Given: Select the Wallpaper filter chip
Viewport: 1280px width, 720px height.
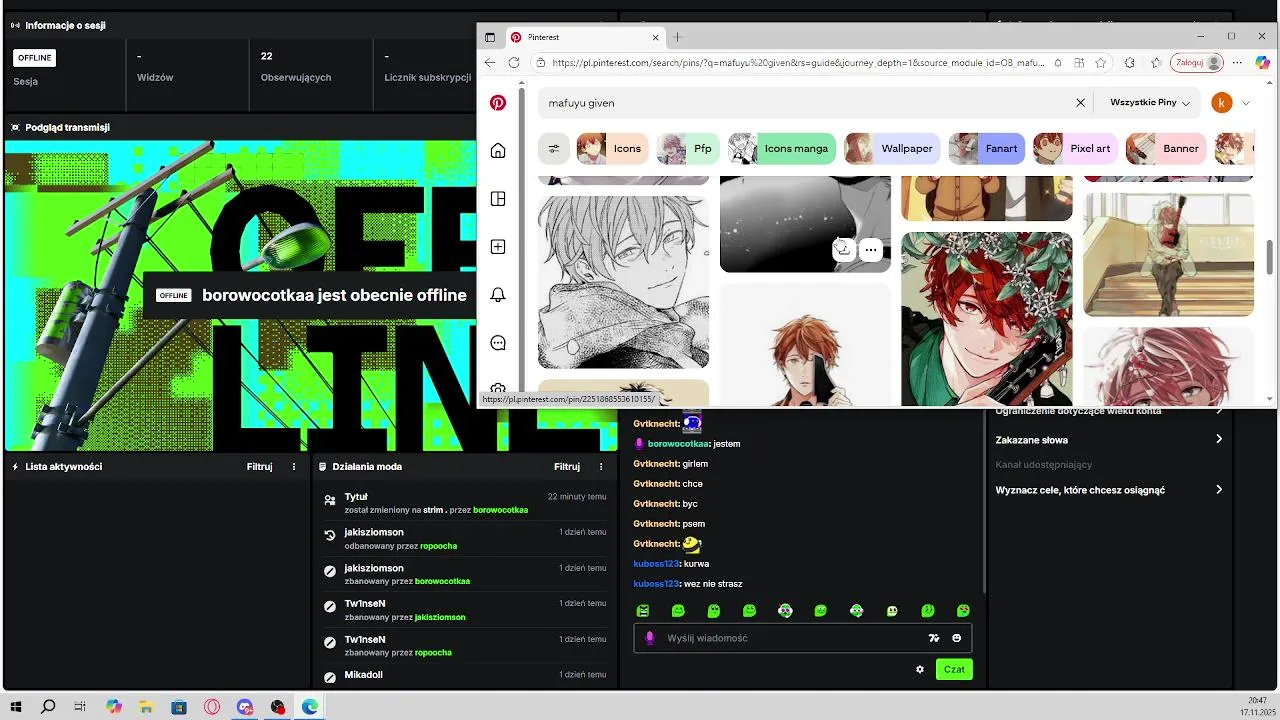Looking at the screenshot, I should [x=892, y=149].
